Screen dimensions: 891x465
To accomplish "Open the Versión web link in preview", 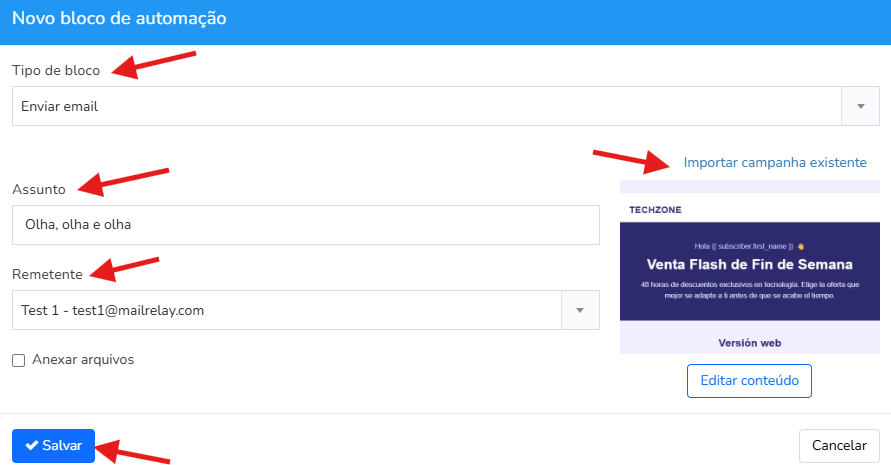I will (x=750, y=343).
